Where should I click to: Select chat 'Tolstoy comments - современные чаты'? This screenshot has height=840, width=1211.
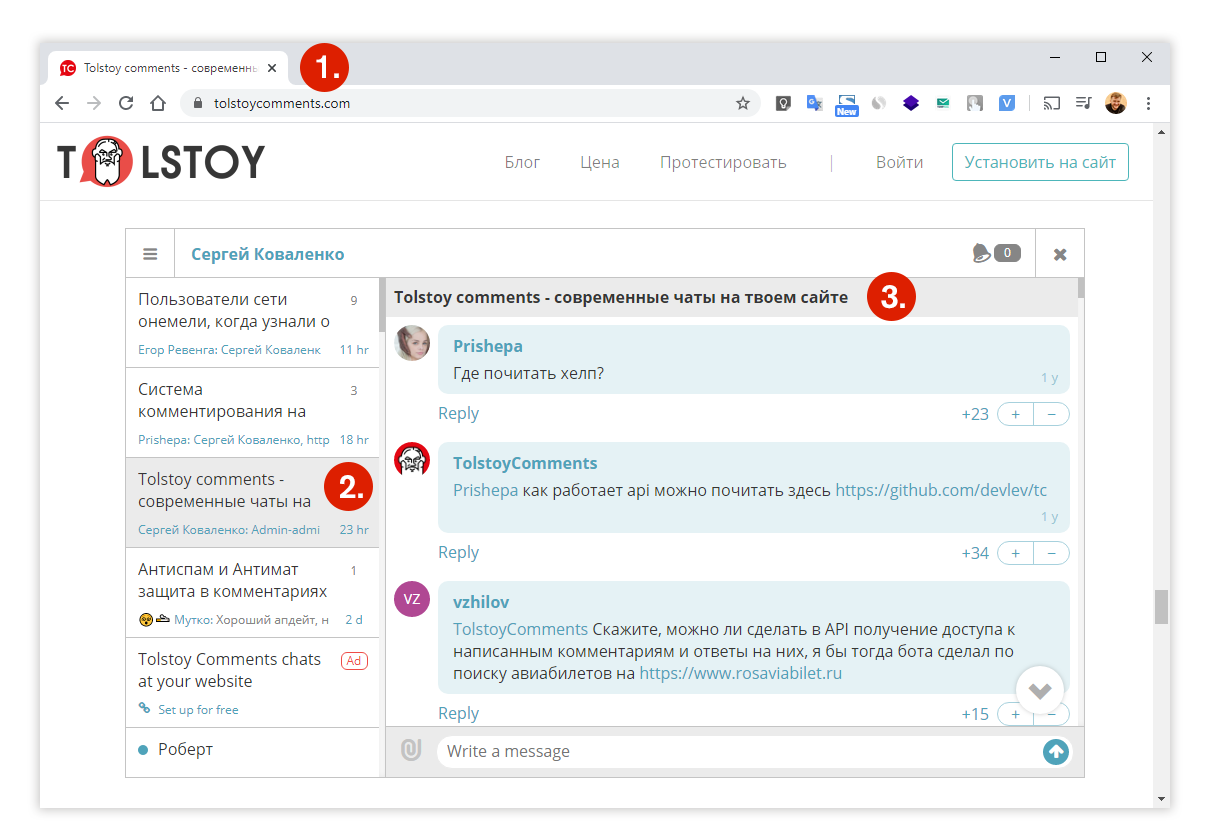click(x=252, y=503)
